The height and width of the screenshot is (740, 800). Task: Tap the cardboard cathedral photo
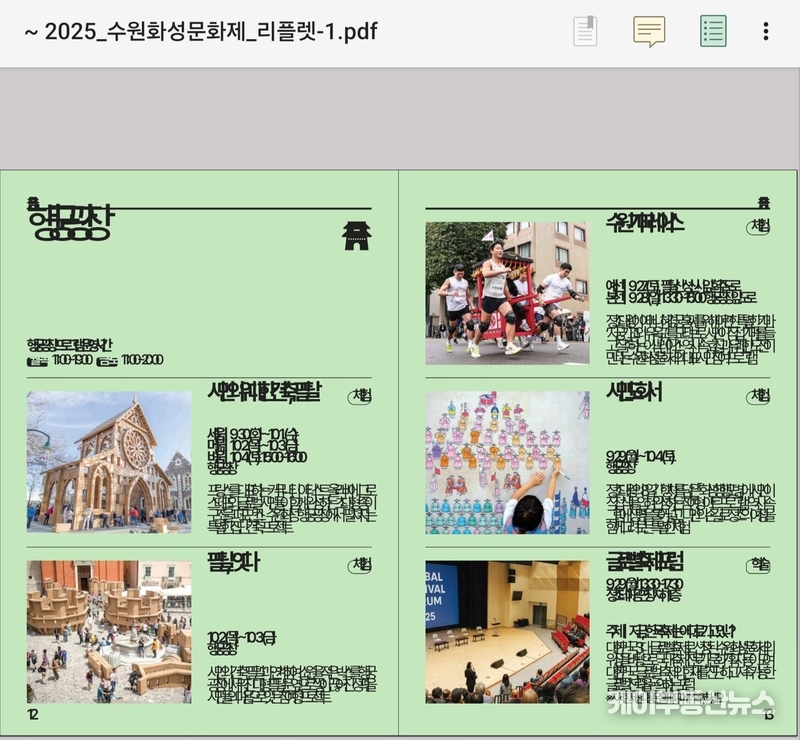click(109, 462)
